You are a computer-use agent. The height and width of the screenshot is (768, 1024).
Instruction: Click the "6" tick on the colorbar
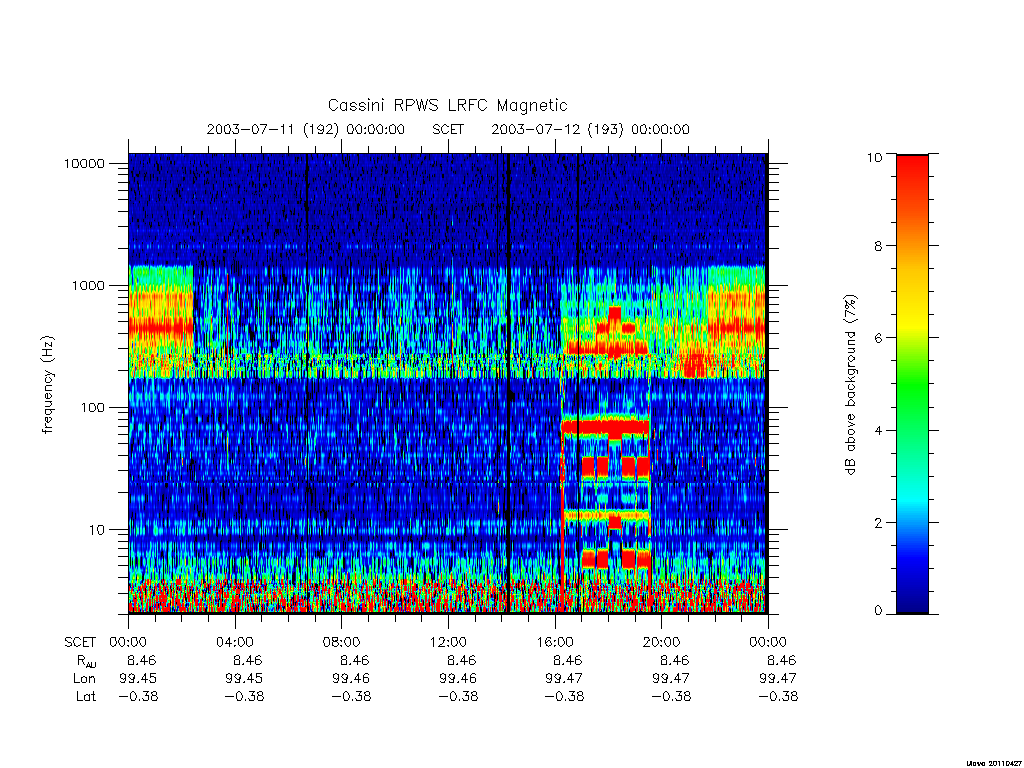(877, 338)
